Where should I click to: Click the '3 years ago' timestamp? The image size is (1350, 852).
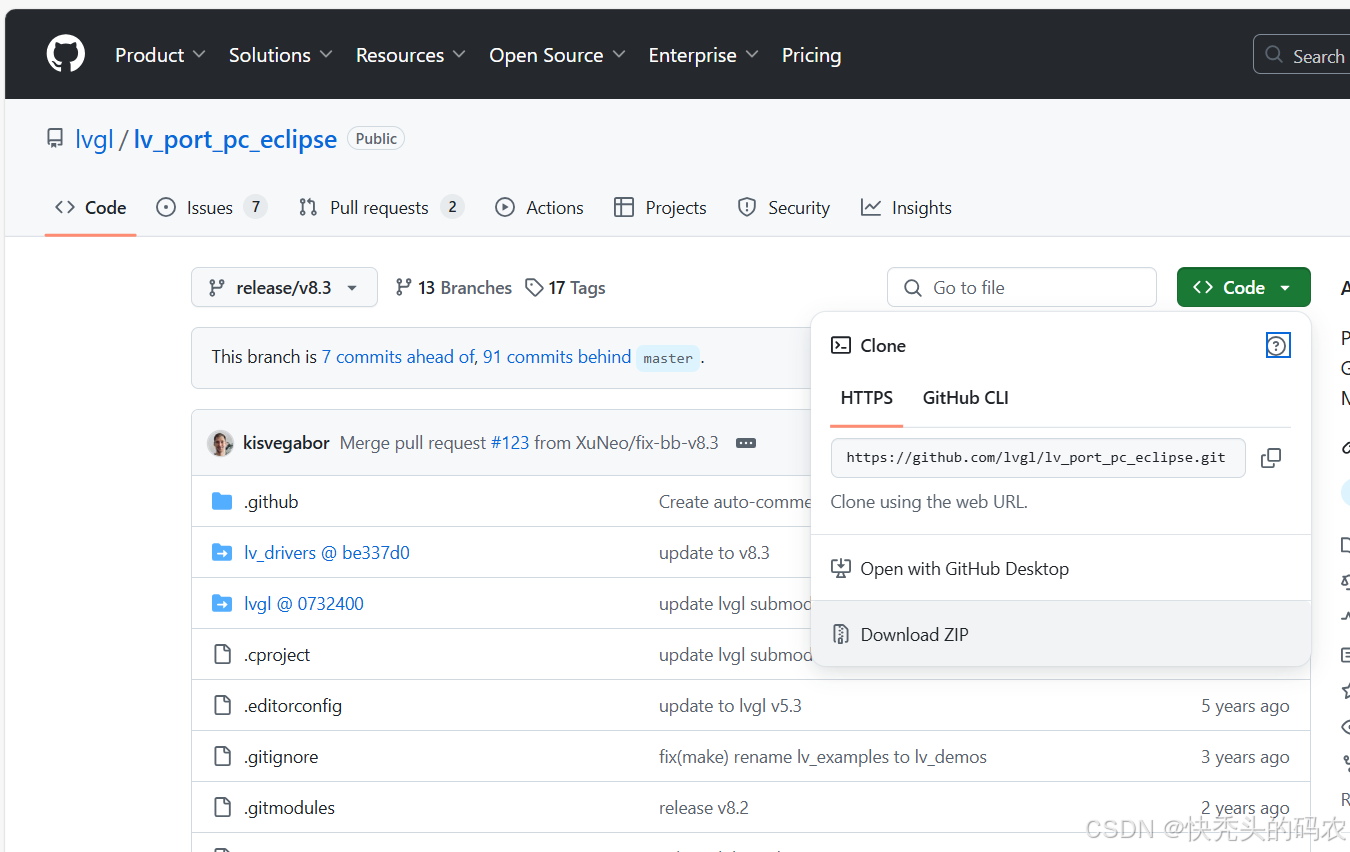pyautogui.click(x=1245, y=757)
